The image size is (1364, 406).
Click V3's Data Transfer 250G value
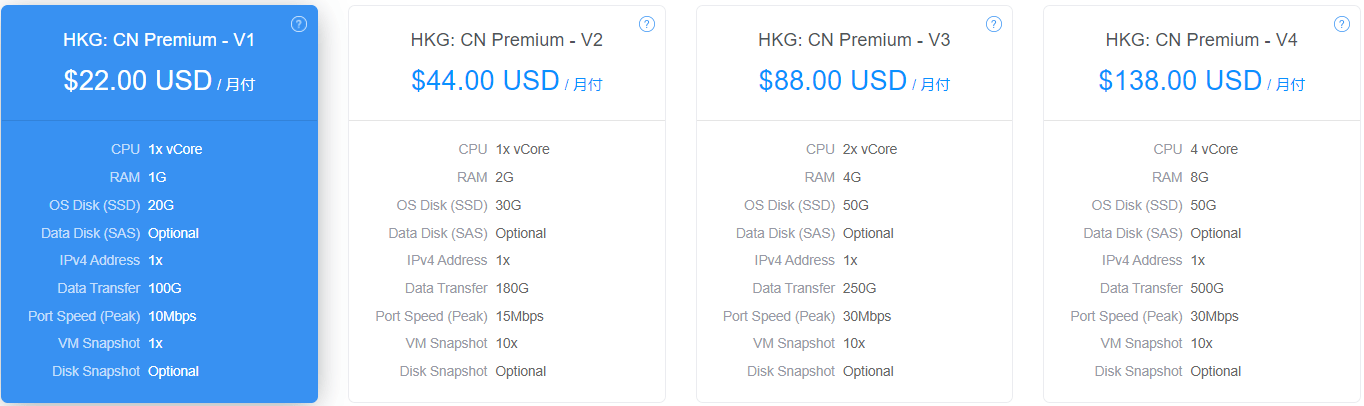(860, 288)
